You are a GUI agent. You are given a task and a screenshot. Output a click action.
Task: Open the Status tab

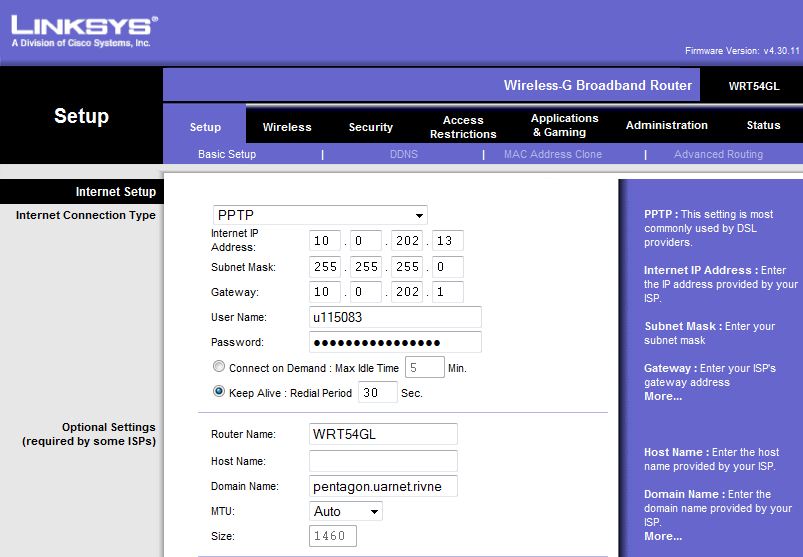pos(763,125)
